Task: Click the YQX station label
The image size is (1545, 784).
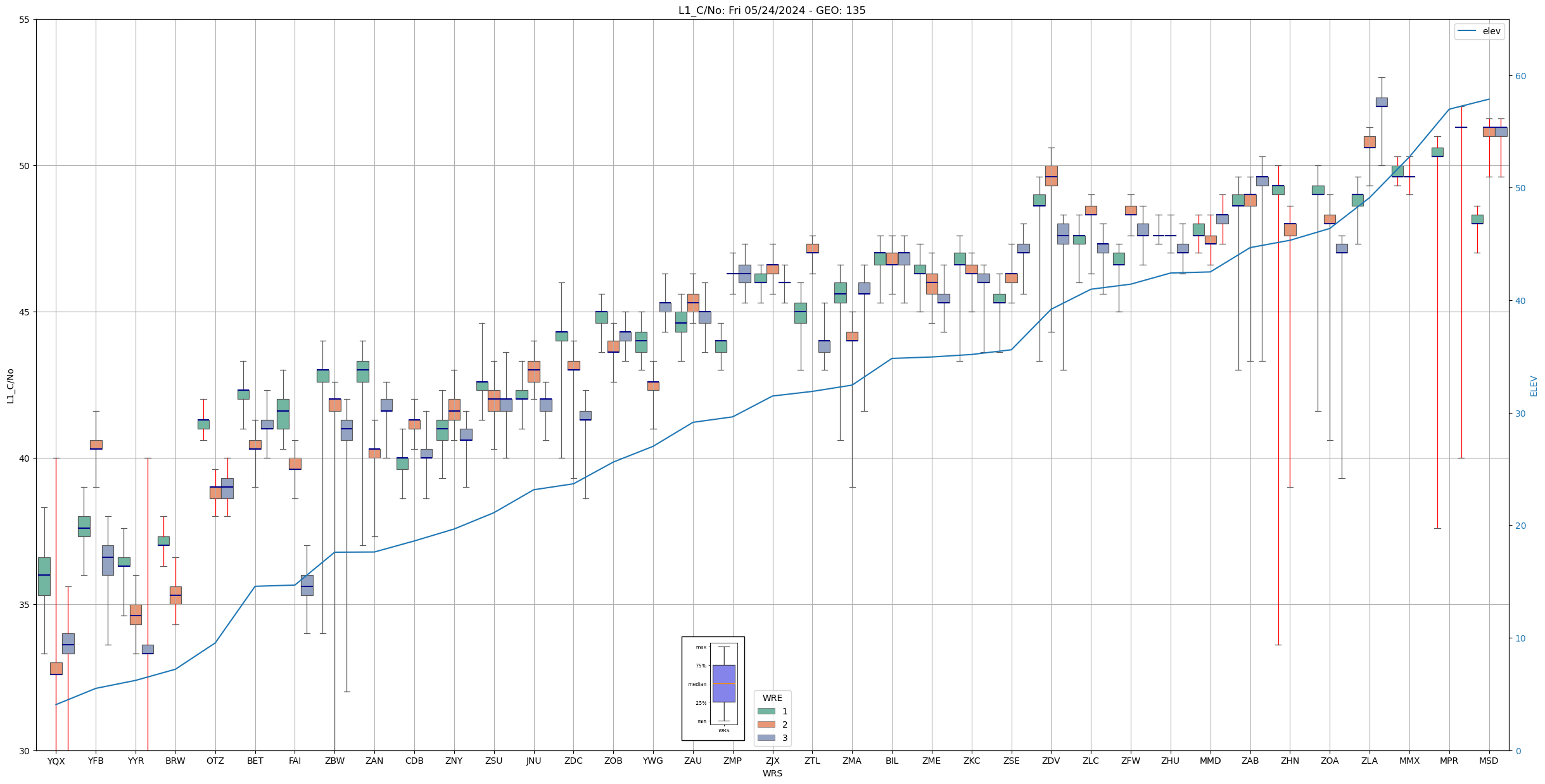Action: click(56, 761)
